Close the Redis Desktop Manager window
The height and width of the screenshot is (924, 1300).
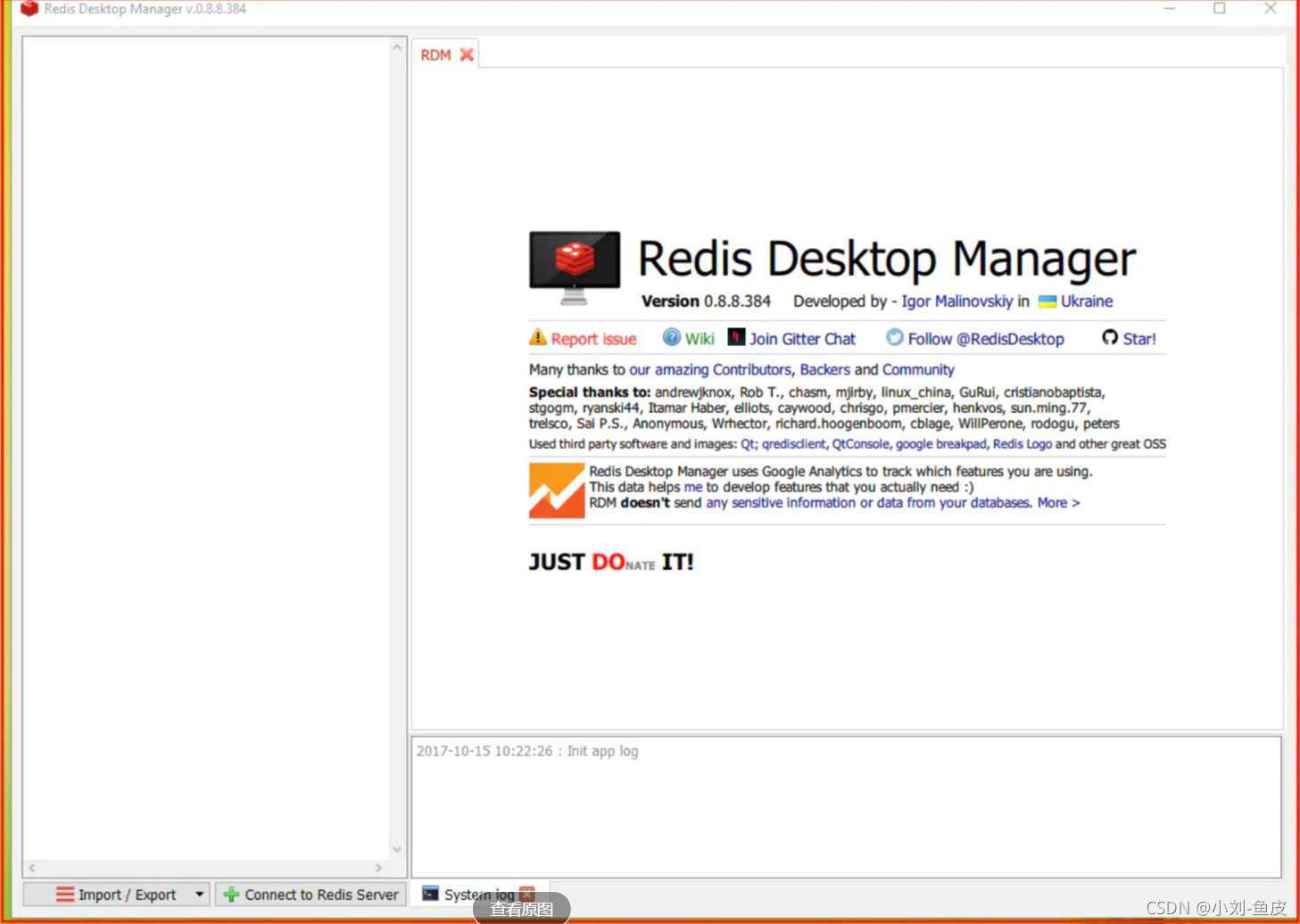[1271, 9]
